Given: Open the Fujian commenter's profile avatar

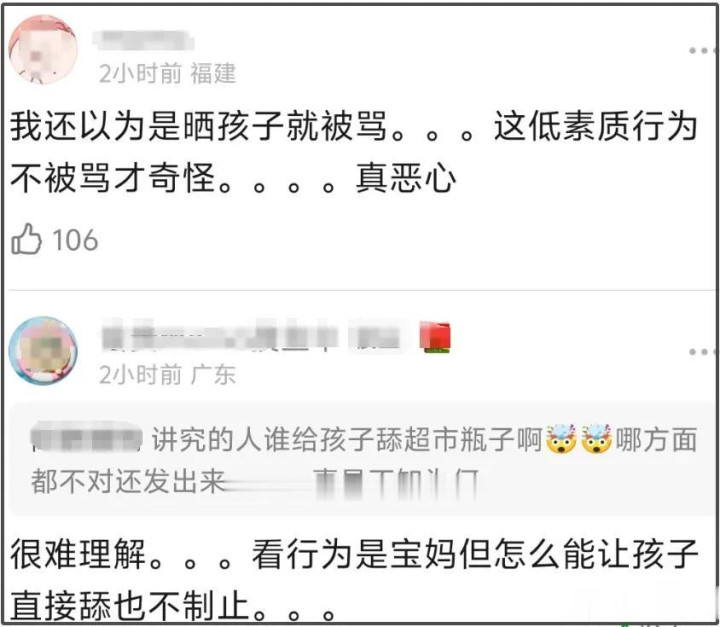Looking at the screenshot, I should [44, 50].
